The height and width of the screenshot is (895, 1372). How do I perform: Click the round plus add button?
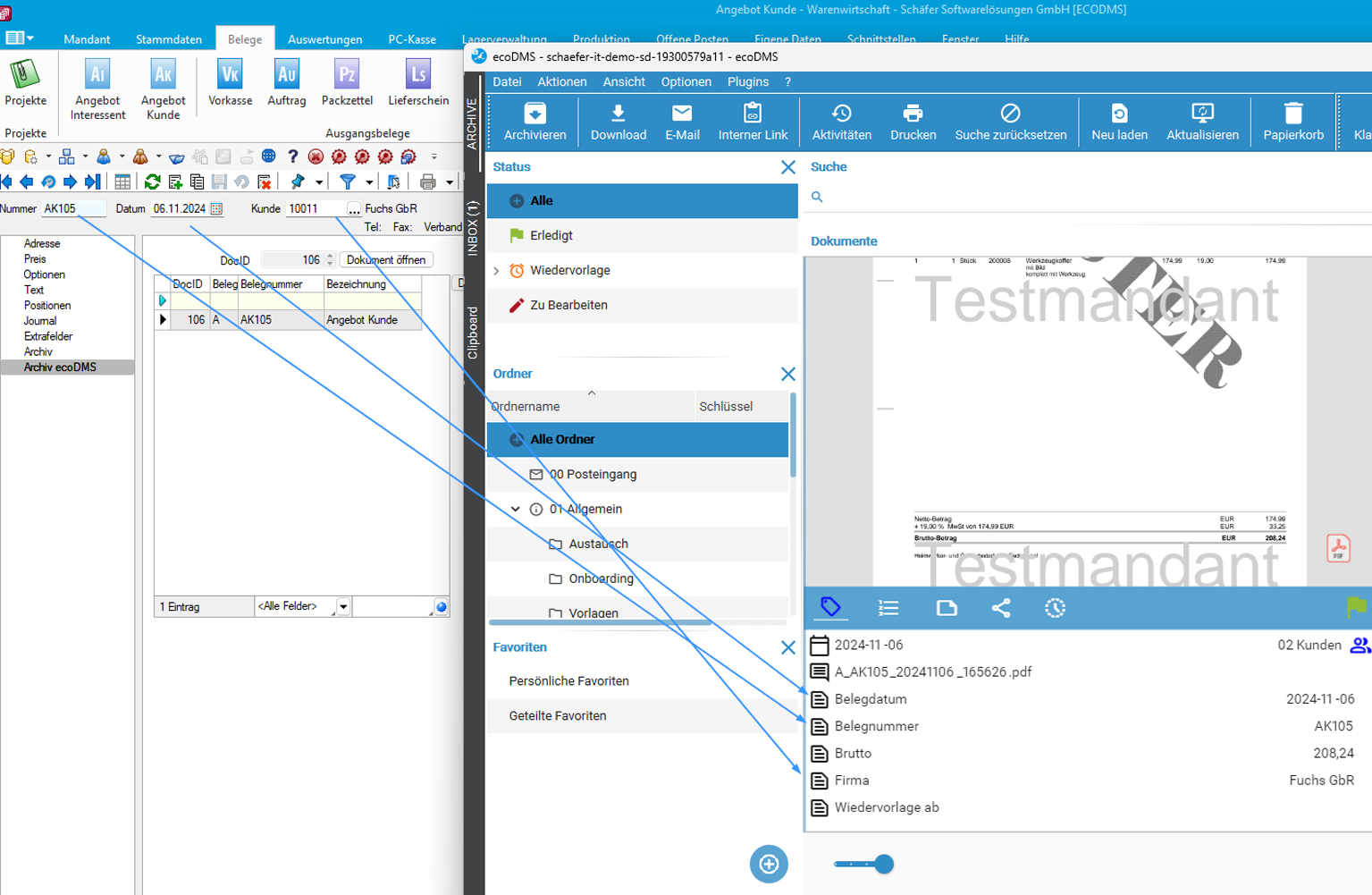click(769, 864)
